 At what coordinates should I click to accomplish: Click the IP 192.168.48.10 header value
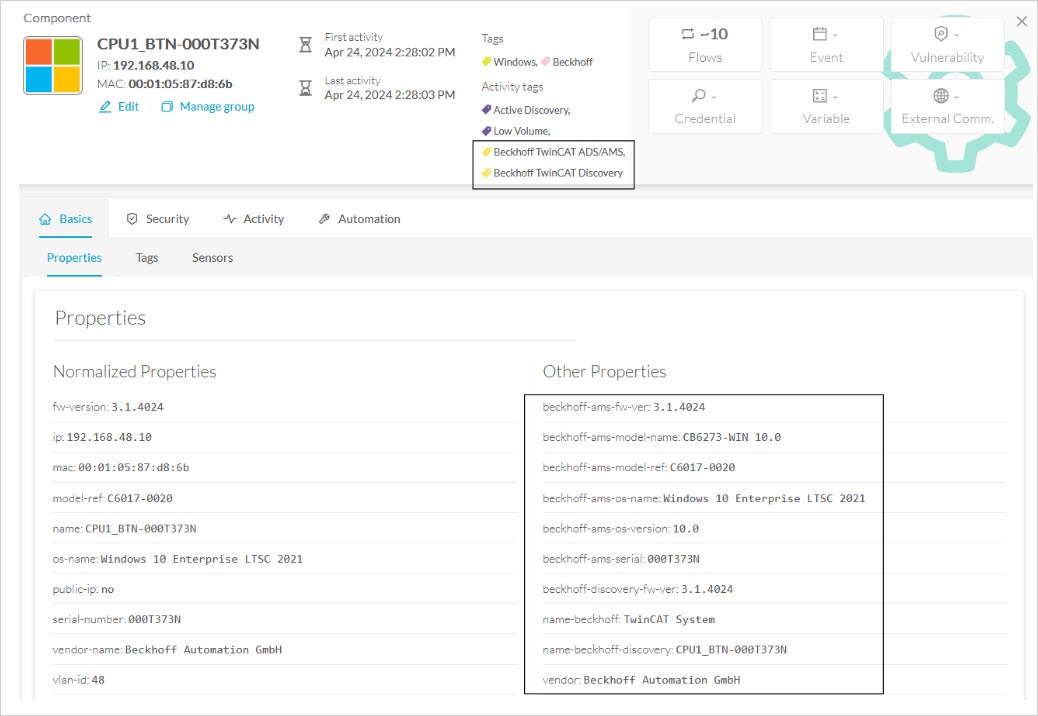pos(154,66)
